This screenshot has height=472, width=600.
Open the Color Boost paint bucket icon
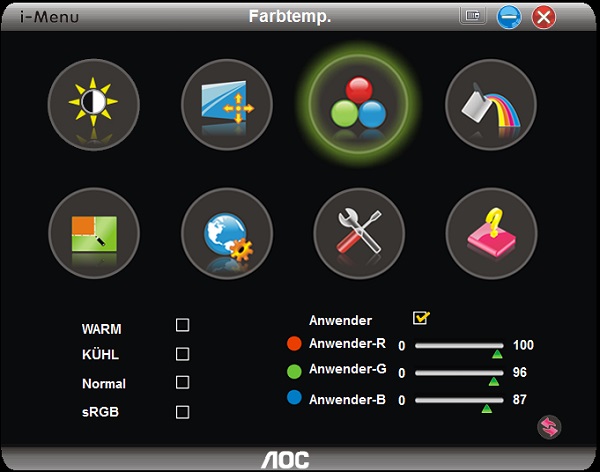[x=491, y=105]
